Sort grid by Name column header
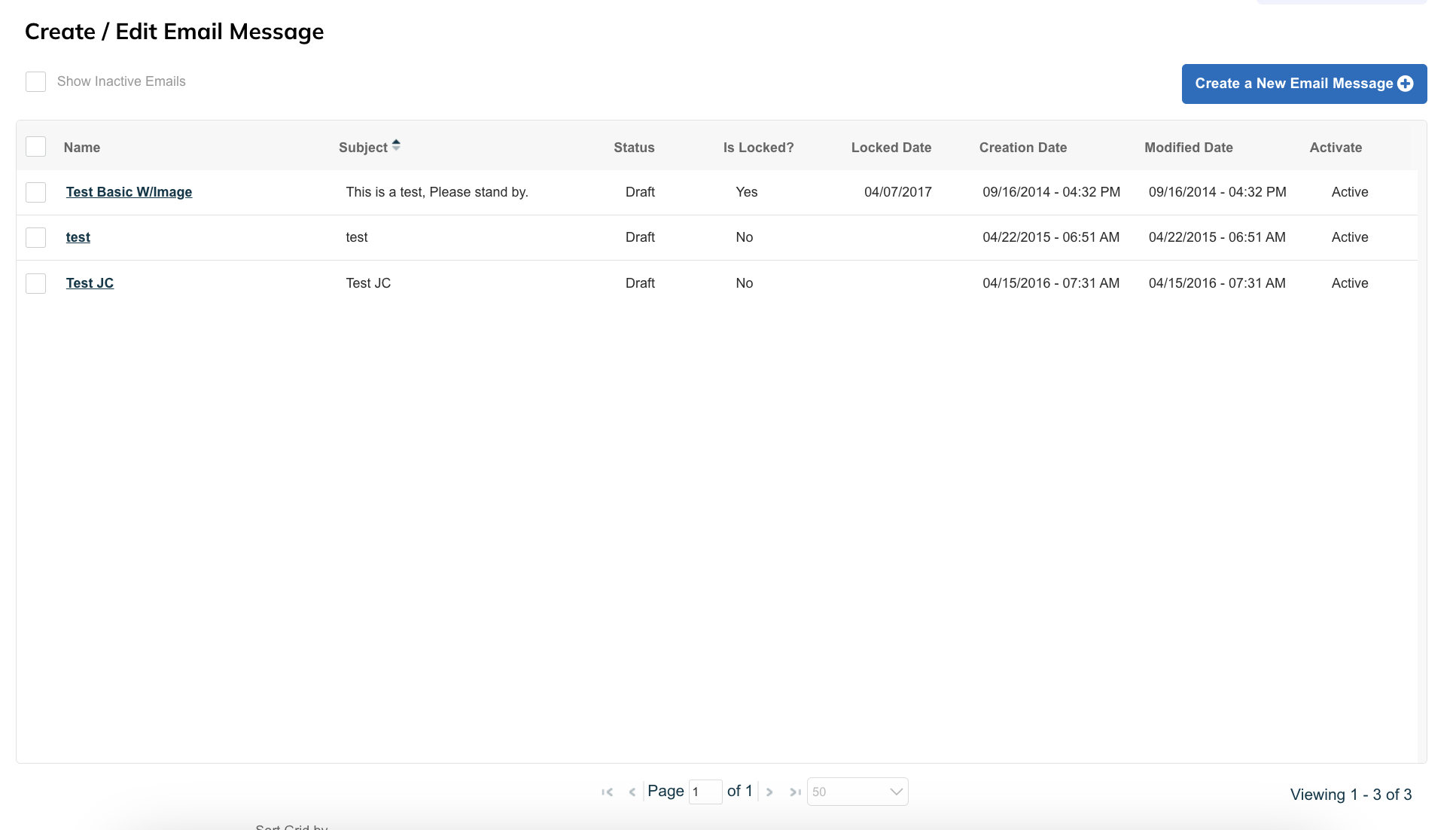This screenshot has width=1456, height=830. (x=82, y=148)
